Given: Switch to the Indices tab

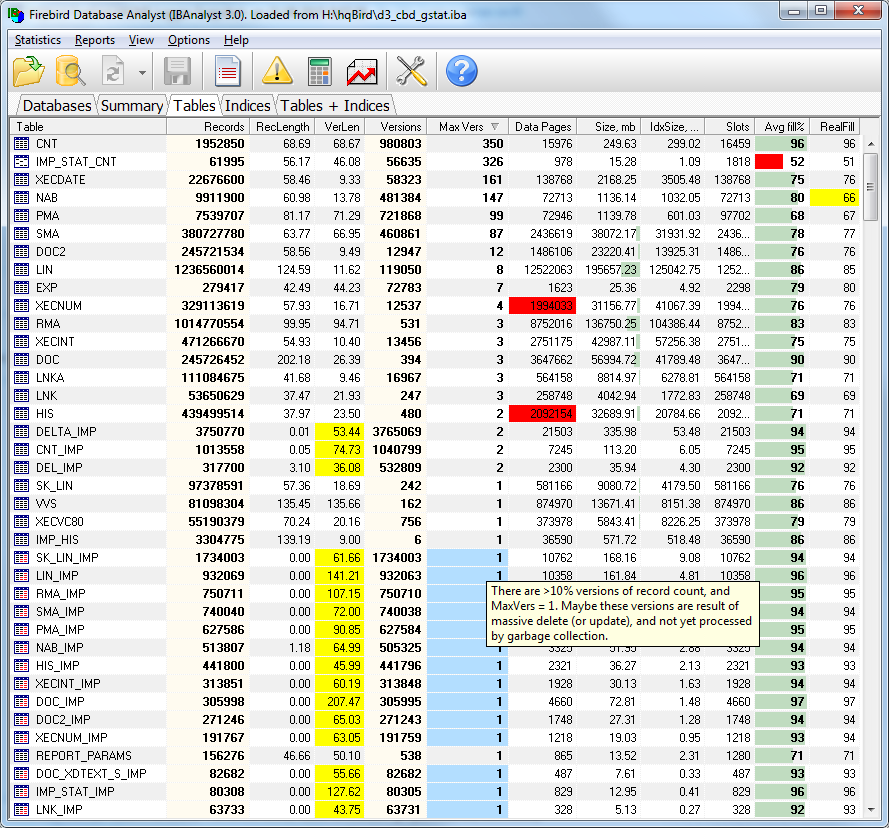Looking at the screenshot, I should tap(247, 105).
